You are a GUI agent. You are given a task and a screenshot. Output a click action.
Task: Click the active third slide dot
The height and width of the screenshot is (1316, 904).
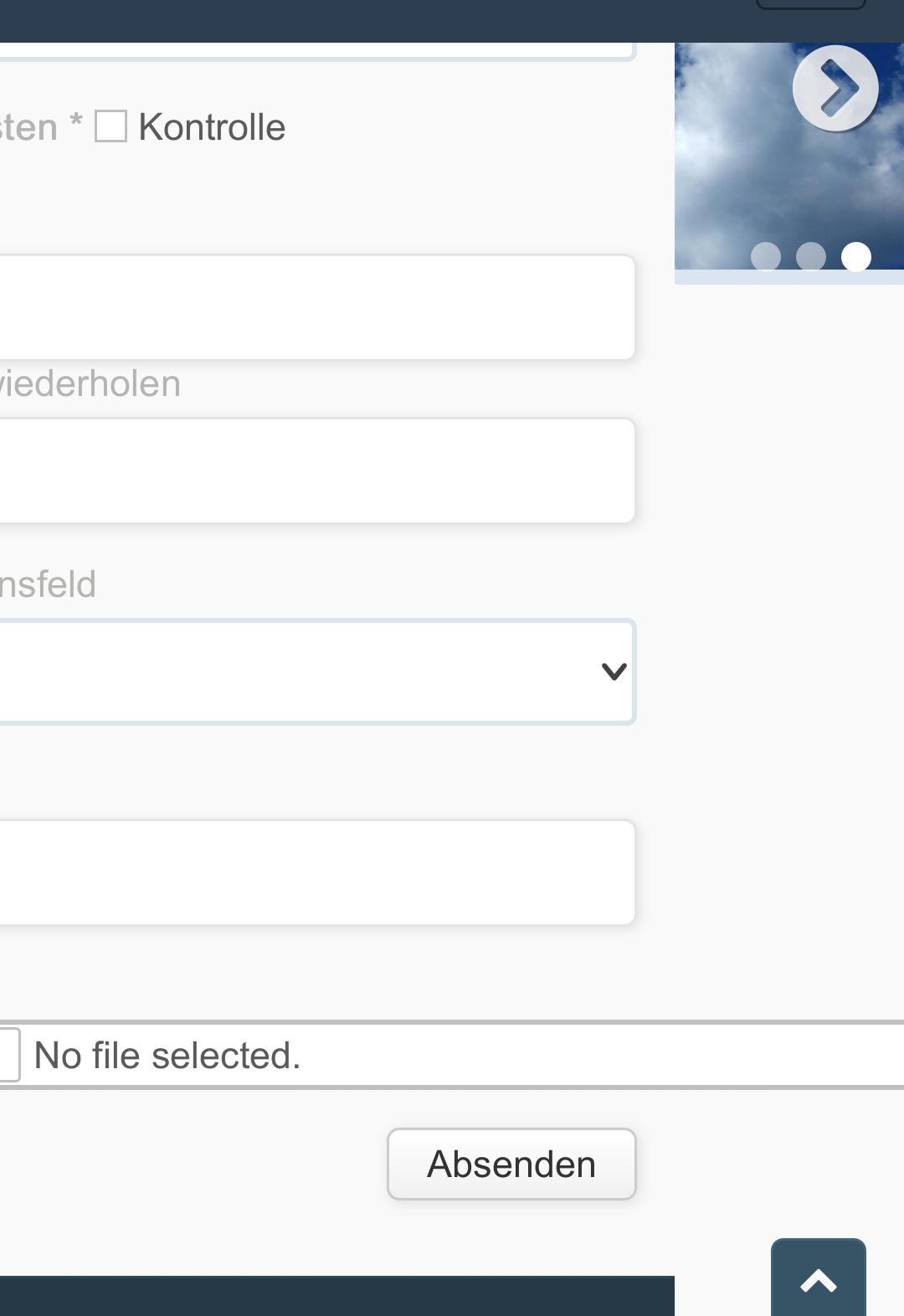pyautogui.click(x=856, y=256)
